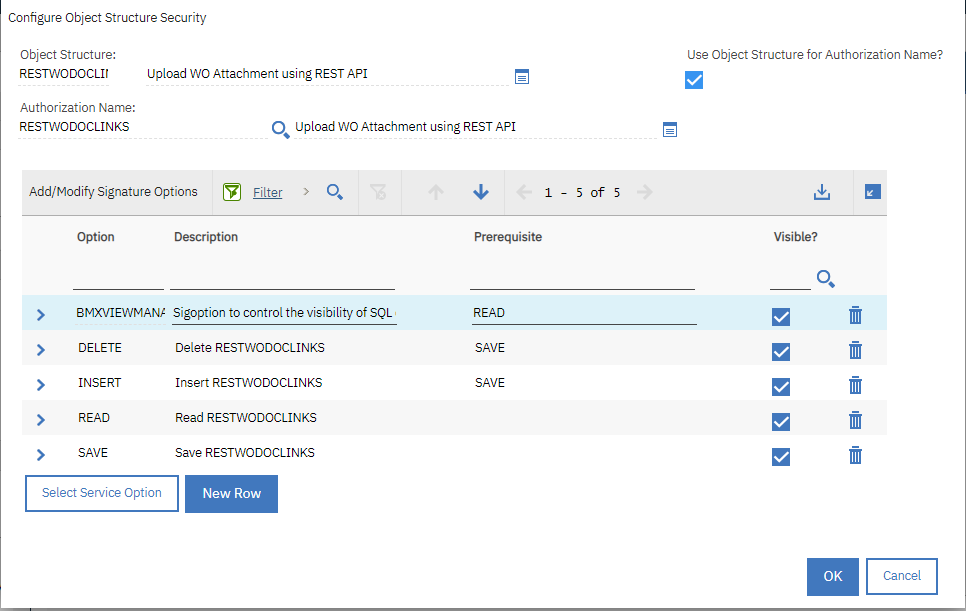
Task: Click the Visible column search magnifier icon
Action: pyautogui.click(x=826, y=279)
